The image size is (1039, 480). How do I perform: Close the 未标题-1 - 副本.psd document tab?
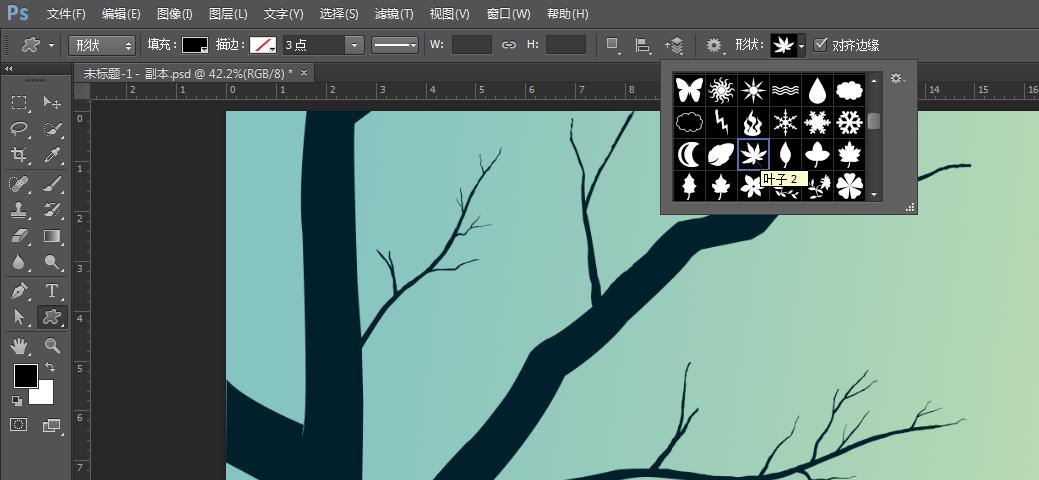click(x=304, y=73)
